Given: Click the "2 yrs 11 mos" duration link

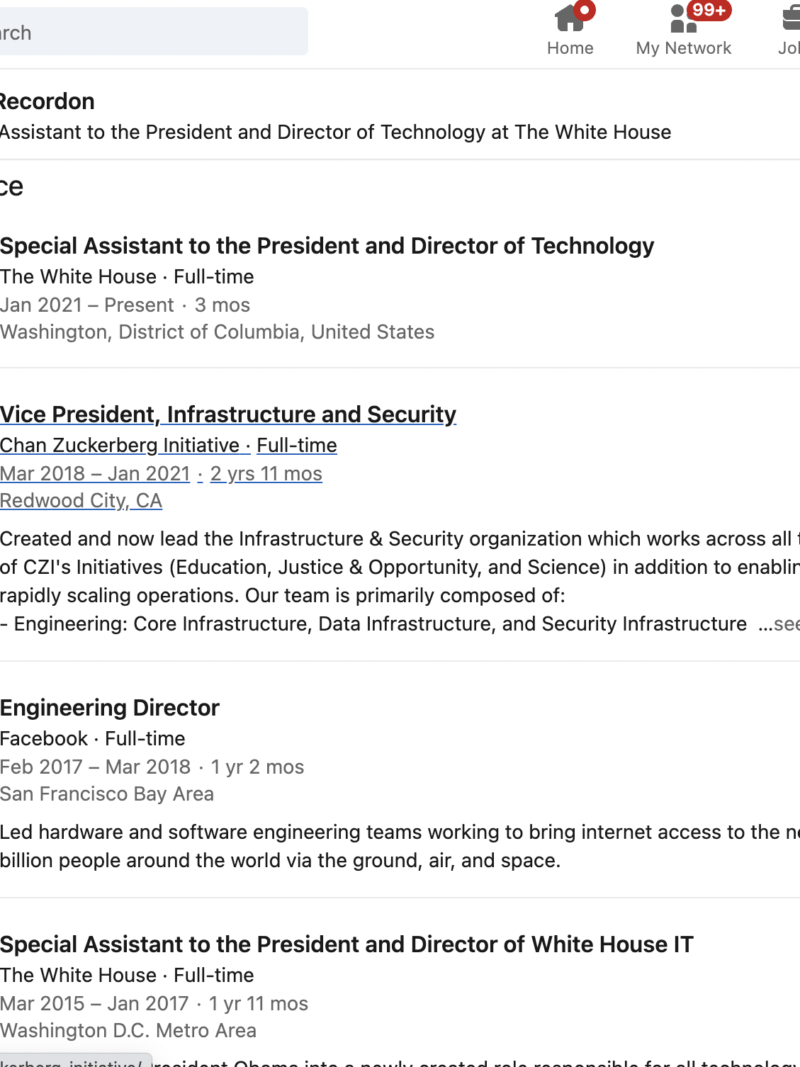Looking at the screenshot, I should point(266,474).
